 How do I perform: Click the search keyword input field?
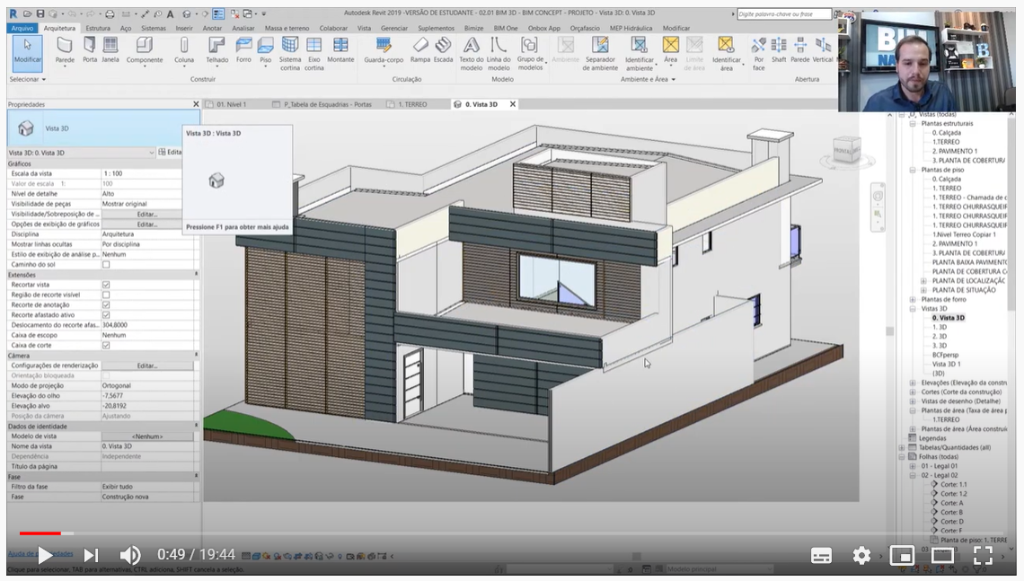click(x=784, y=14)
